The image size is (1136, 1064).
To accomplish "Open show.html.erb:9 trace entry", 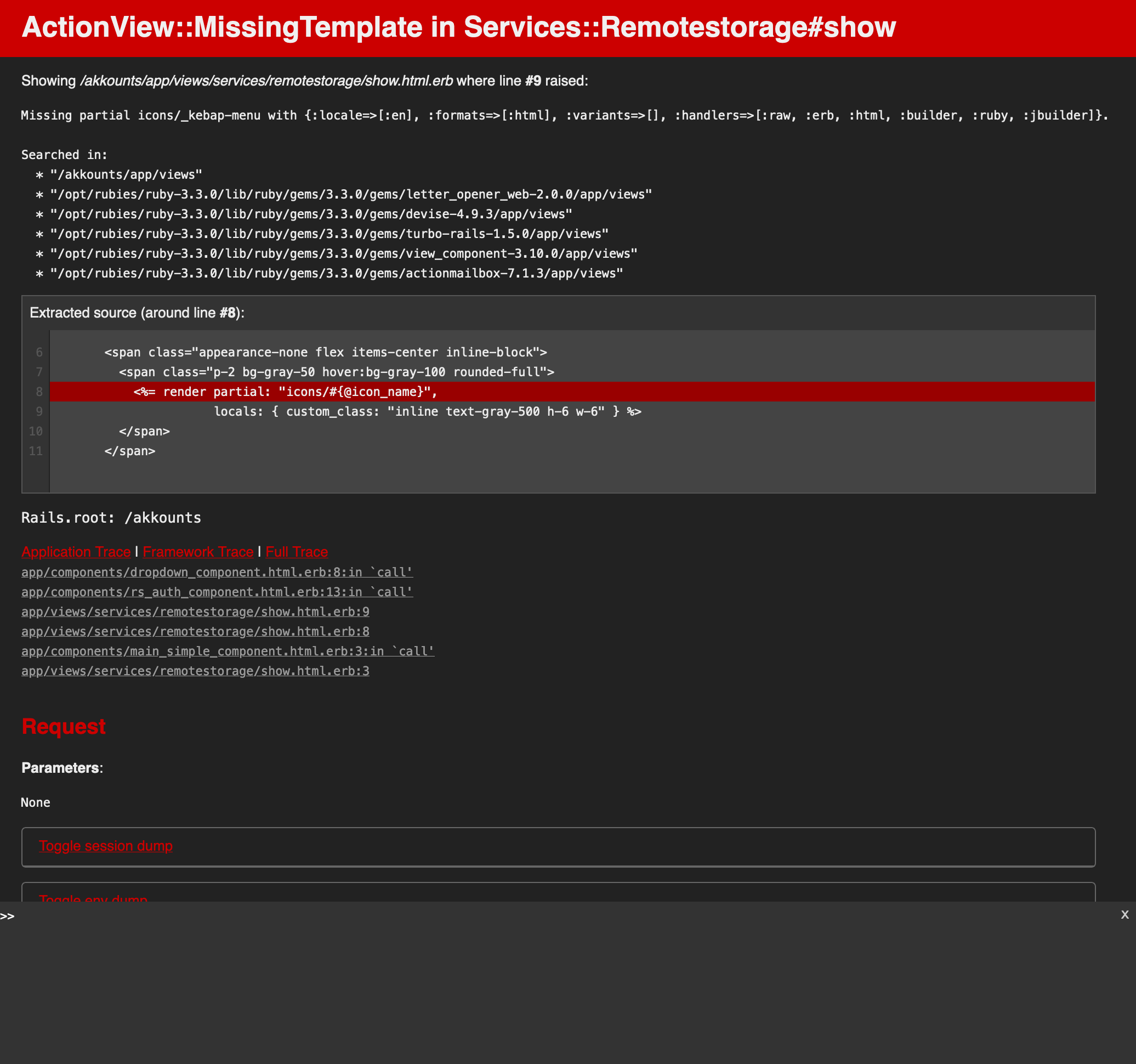I will coord(195,612).
